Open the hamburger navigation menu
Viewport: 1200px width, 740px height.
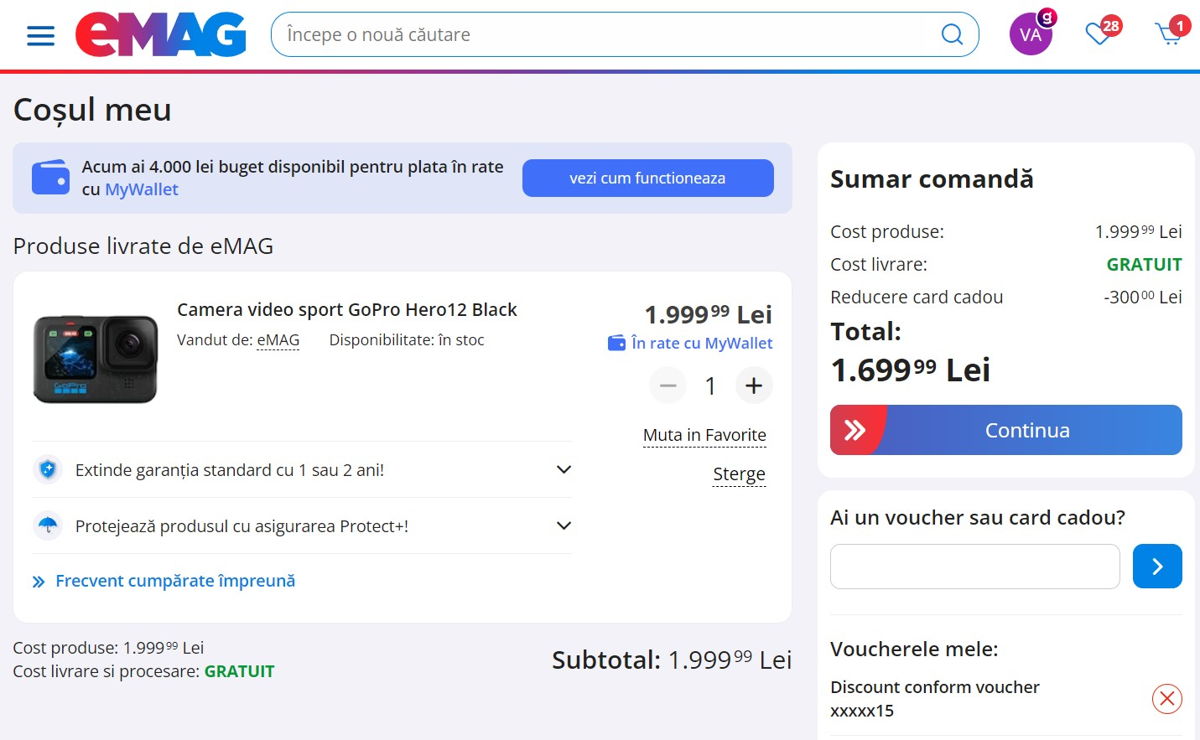[41, 35]
